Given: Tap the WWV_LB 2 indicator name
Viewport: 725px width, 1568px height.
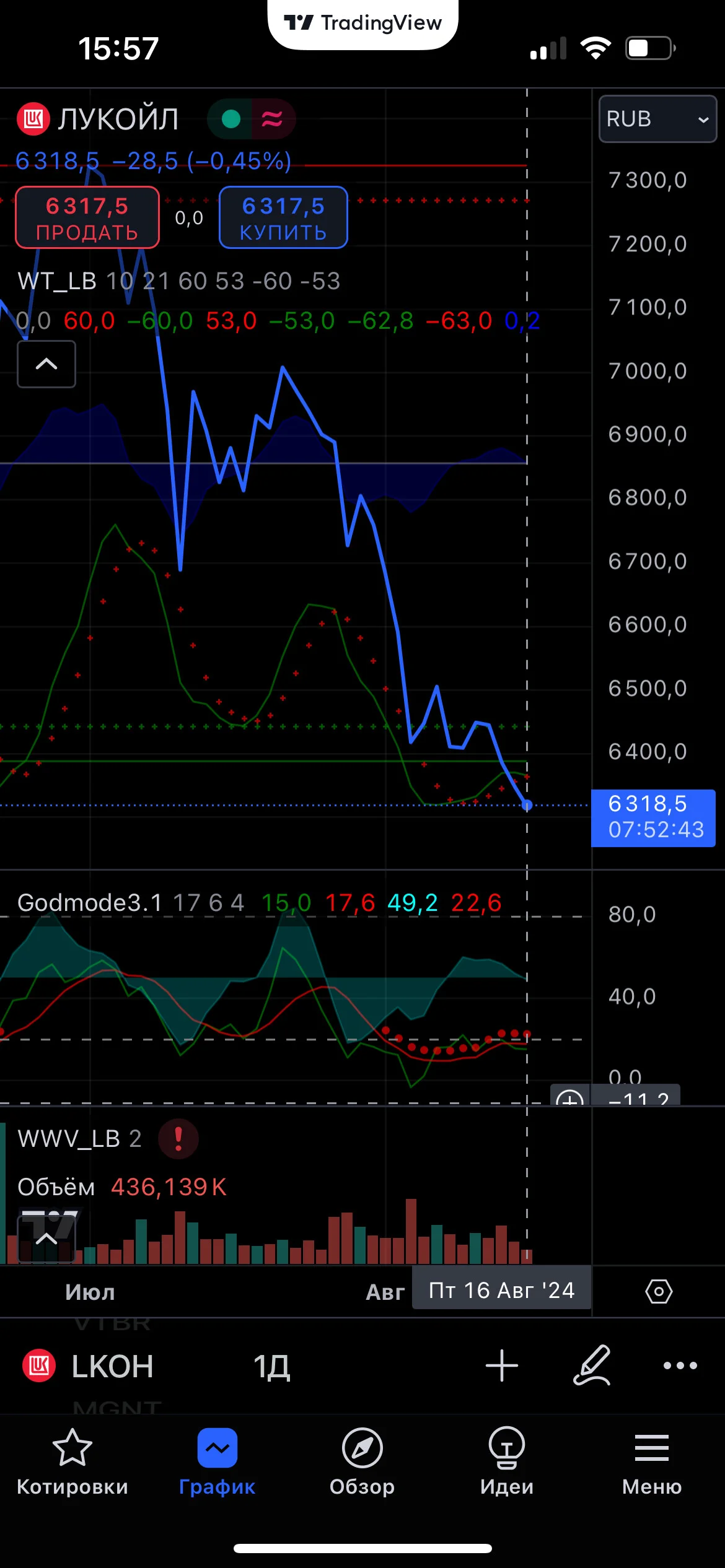Looking at the screenshot, I should 79,1139.
